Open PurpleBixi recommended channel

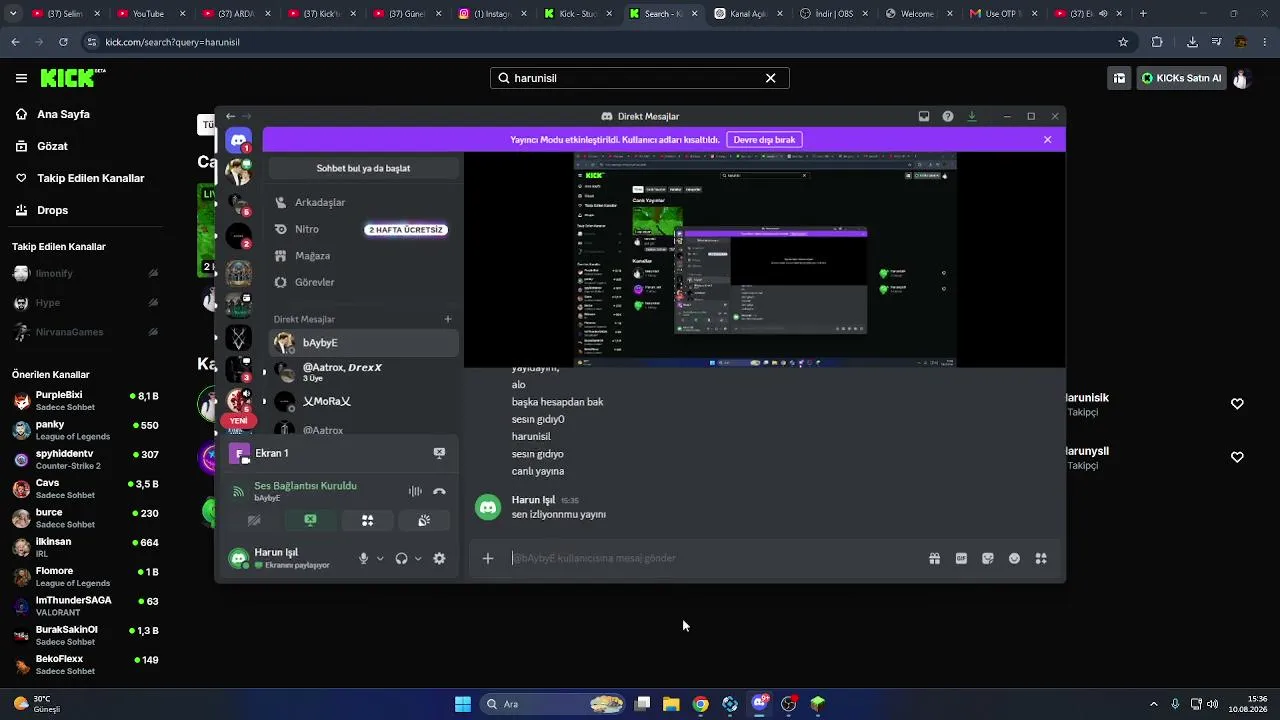click(85, 401)
